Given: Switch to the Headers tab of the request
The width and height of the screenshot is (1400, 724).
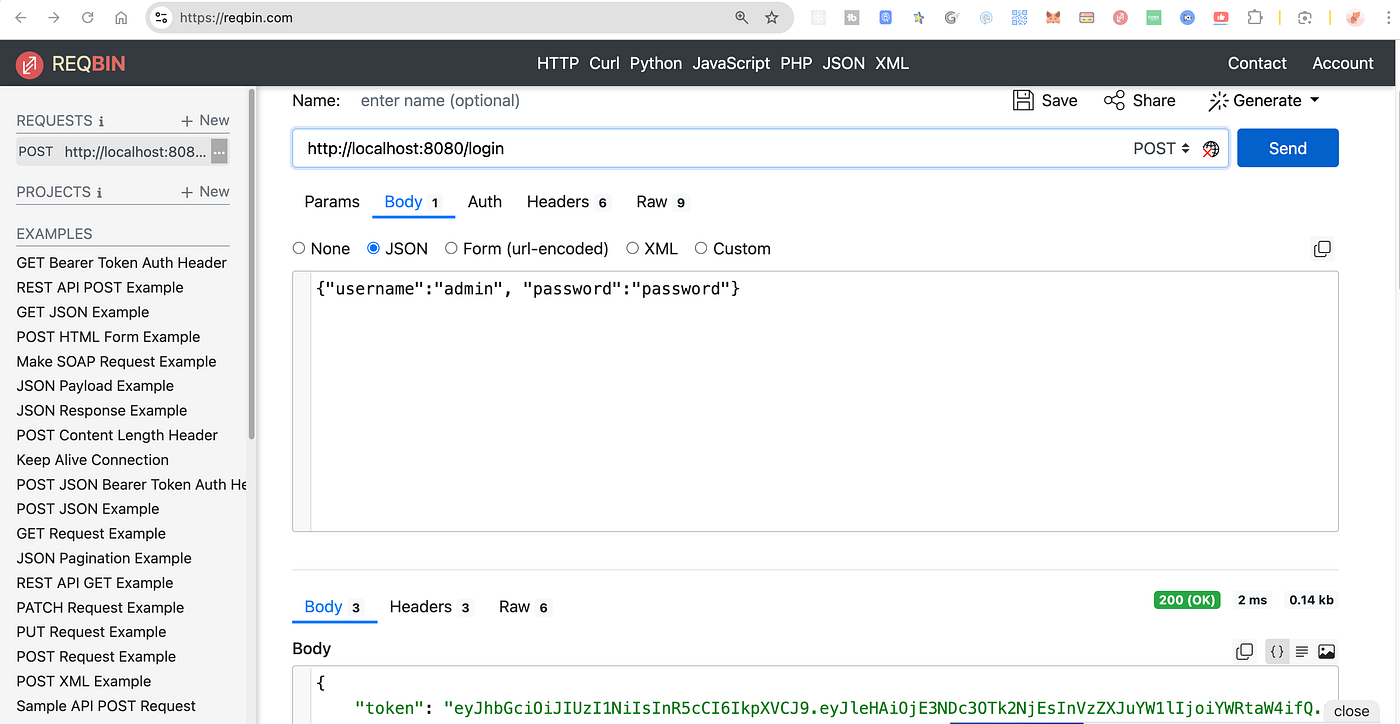Looking at the screenshot, I should click(x=557, y=201).
